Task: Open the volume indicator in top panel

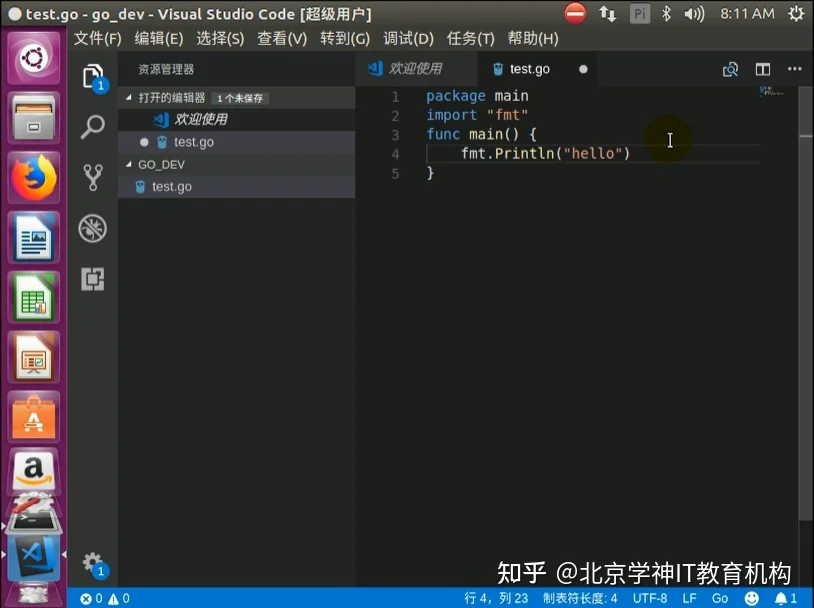Action: coord(694,13)
